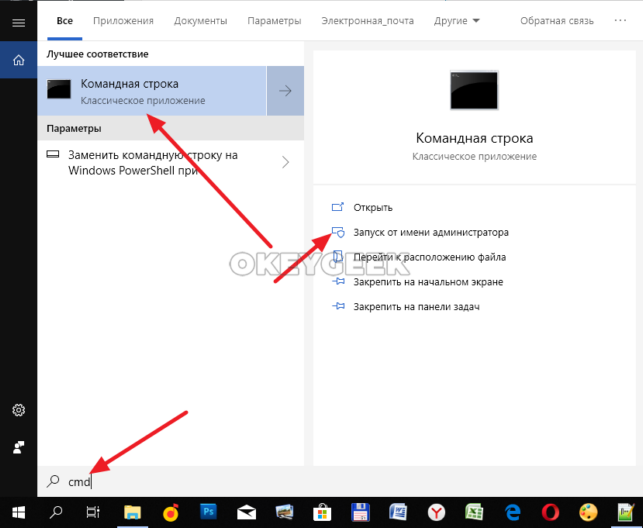Screen dimensions: 643x528
Task: Expand the PowerShell setting chevron
Action: point(285,162)
